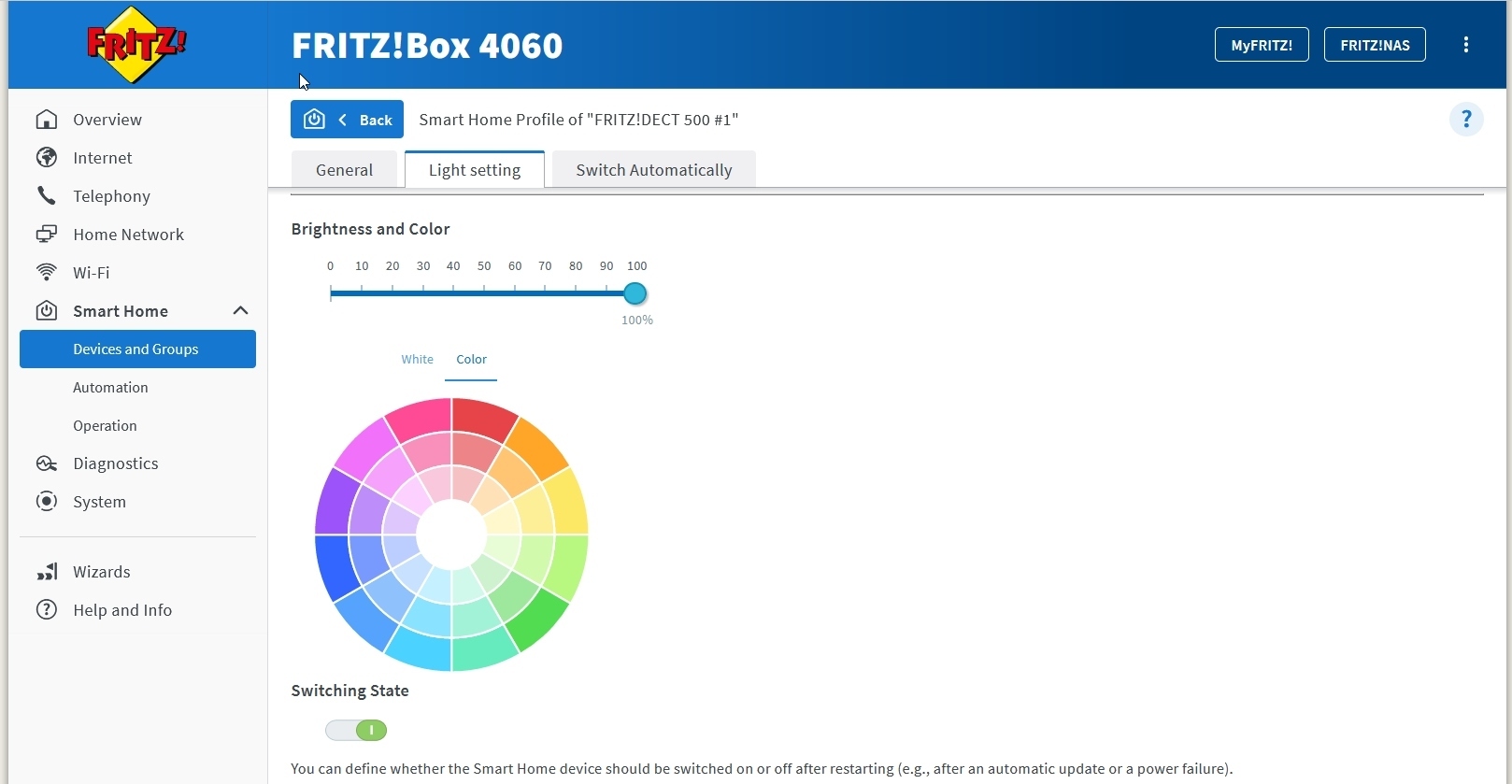
Task: Pick magenta on the outer wheel
Action: point(364,449)
